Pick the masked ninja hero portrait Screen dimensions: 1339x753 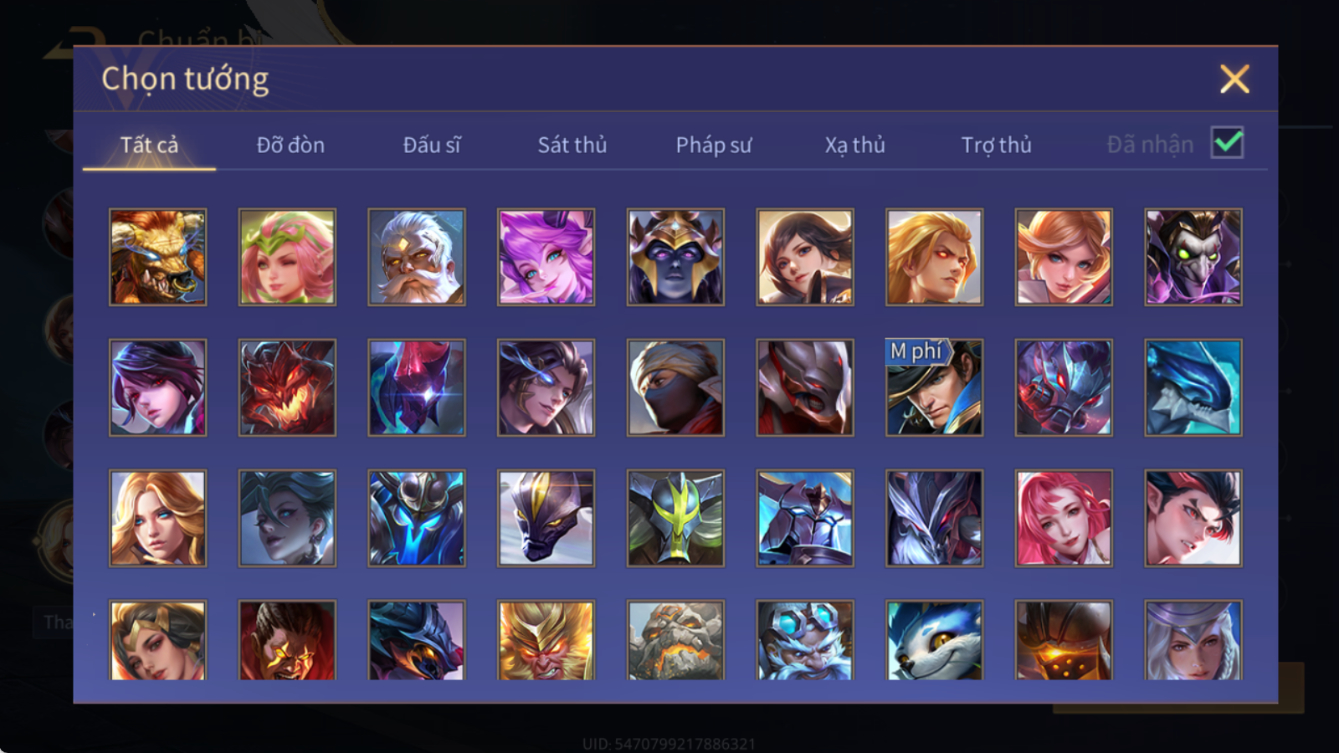click(676, 388)
